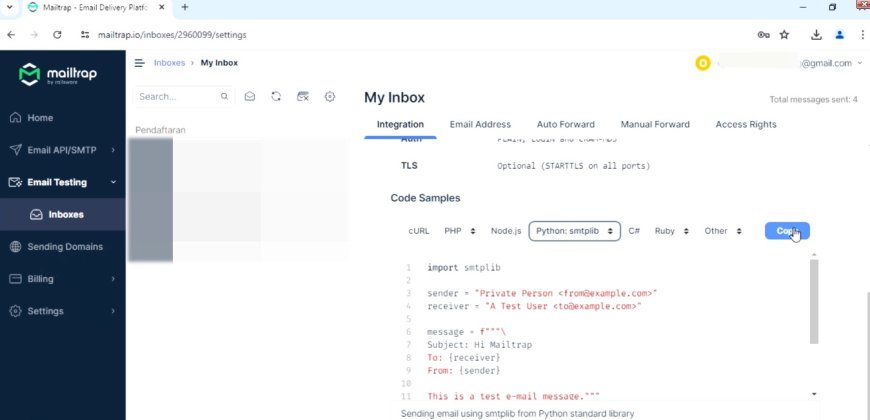Expand the Settings sidebar menu
870x420 pixels.
click(x=63, y=311)
